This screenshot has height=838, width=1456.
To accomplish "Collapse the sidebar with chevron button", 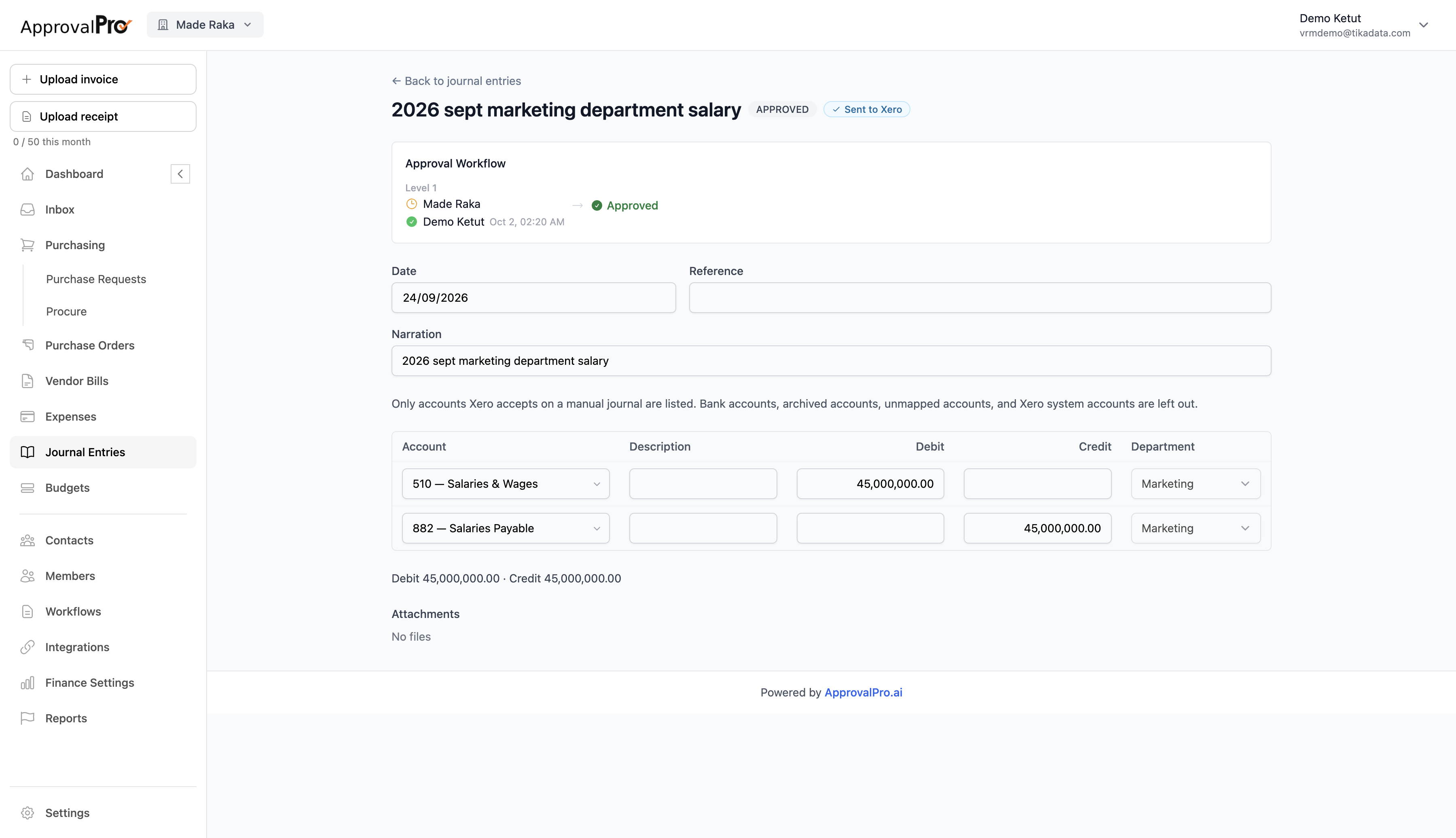I will click(x=180, y=174).
